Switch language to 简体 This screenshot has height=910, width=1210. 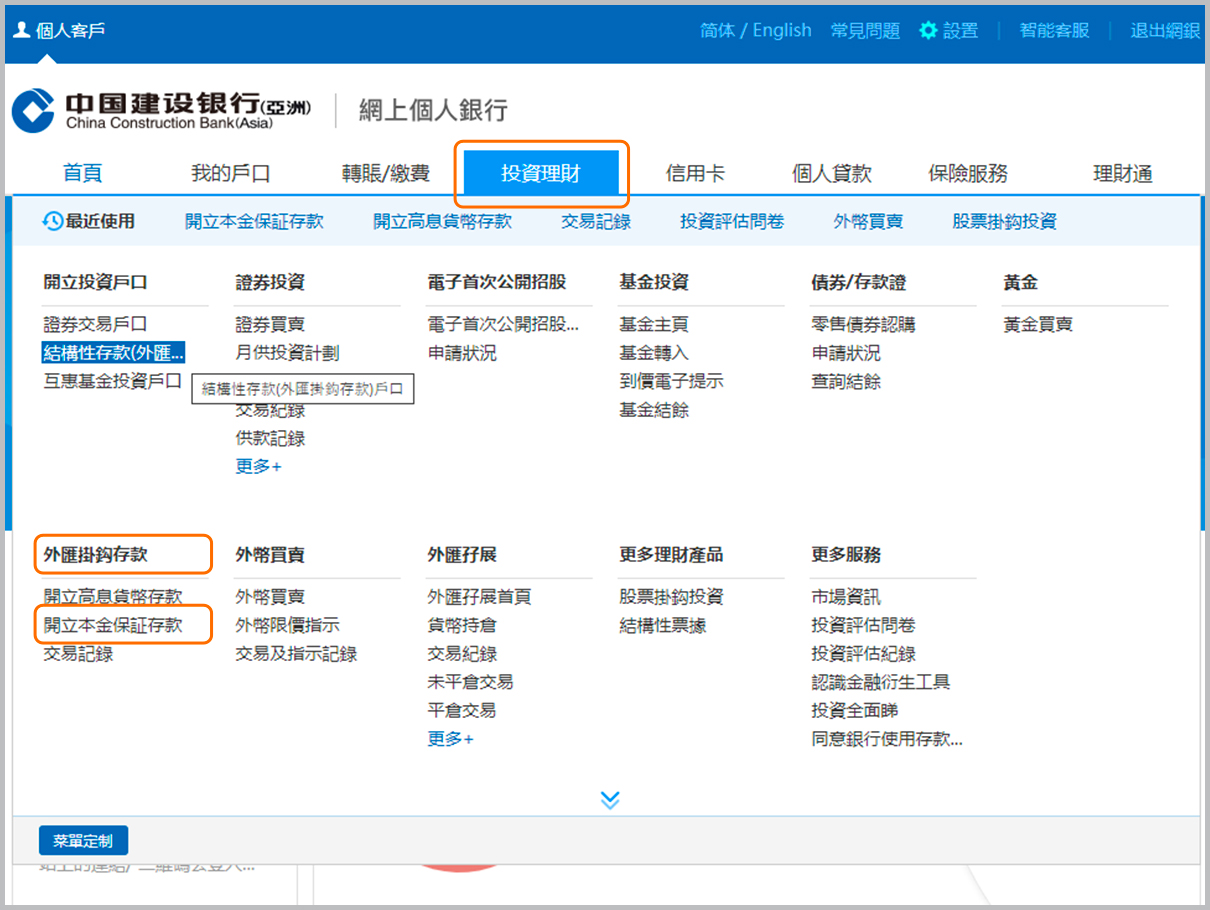(x=717, y=31)
